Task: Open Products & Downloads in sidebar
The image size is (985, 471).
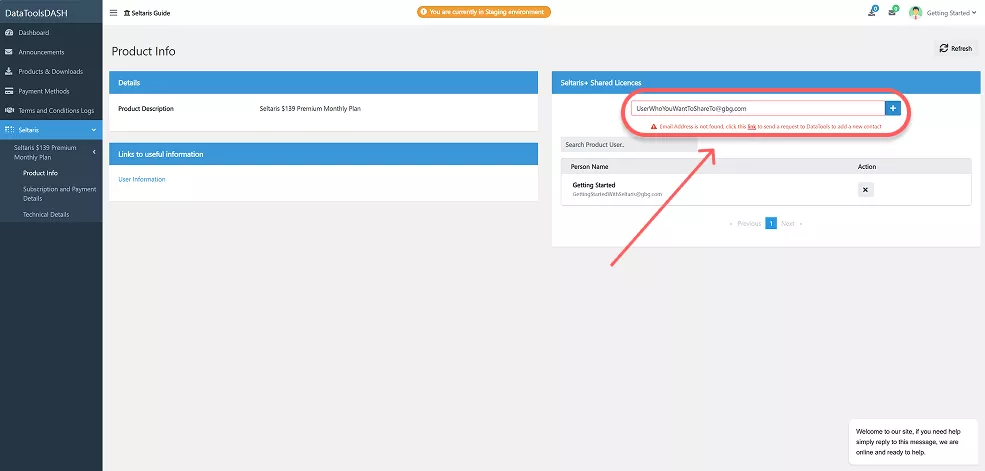Action: point(51,72)
